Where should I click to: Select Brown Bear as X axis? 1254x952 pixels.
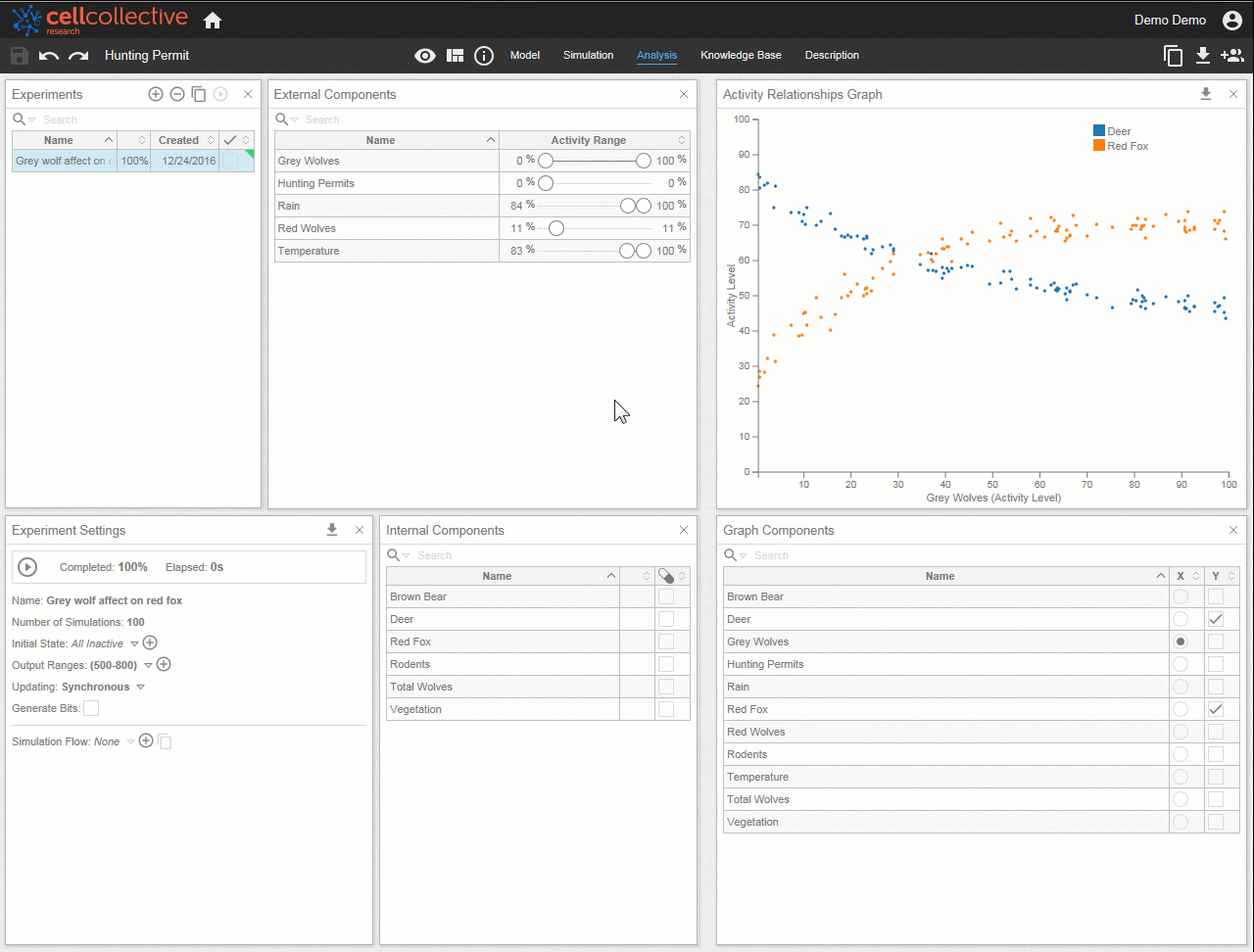tap(1181, 596)
